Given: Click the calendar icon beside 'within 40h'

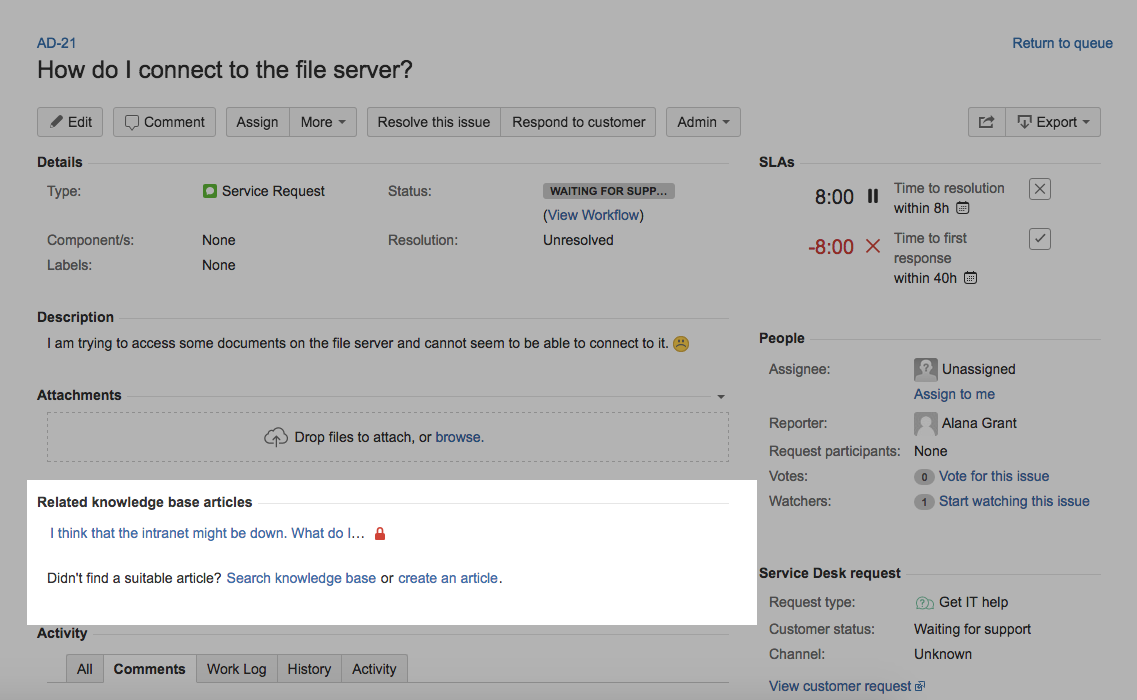Looking at the screenshot, I should [x=970, y=278].
